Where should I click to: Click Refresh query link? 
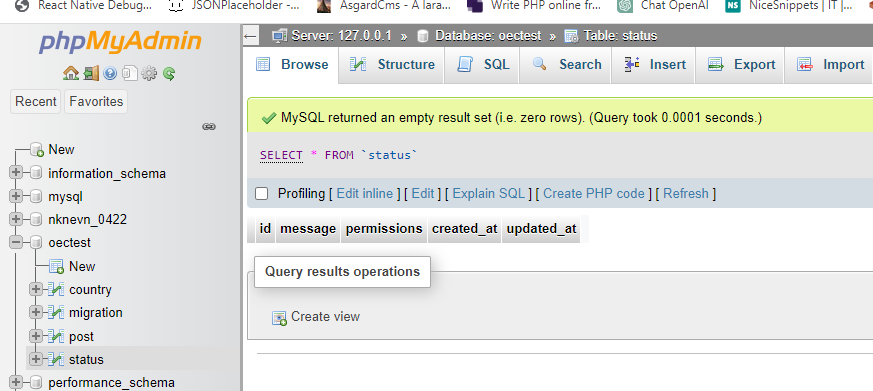click(x=686, y=194)
